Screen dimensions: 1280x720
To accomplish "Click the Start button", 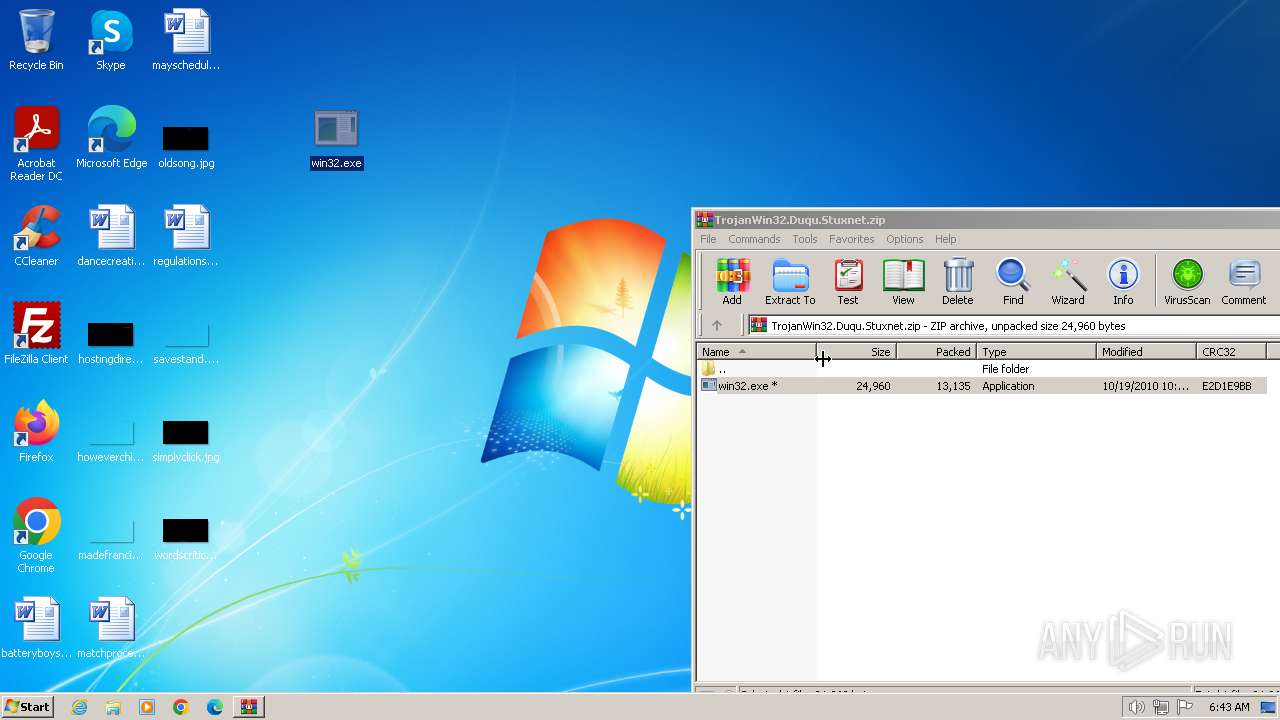I will coord(28,706).
